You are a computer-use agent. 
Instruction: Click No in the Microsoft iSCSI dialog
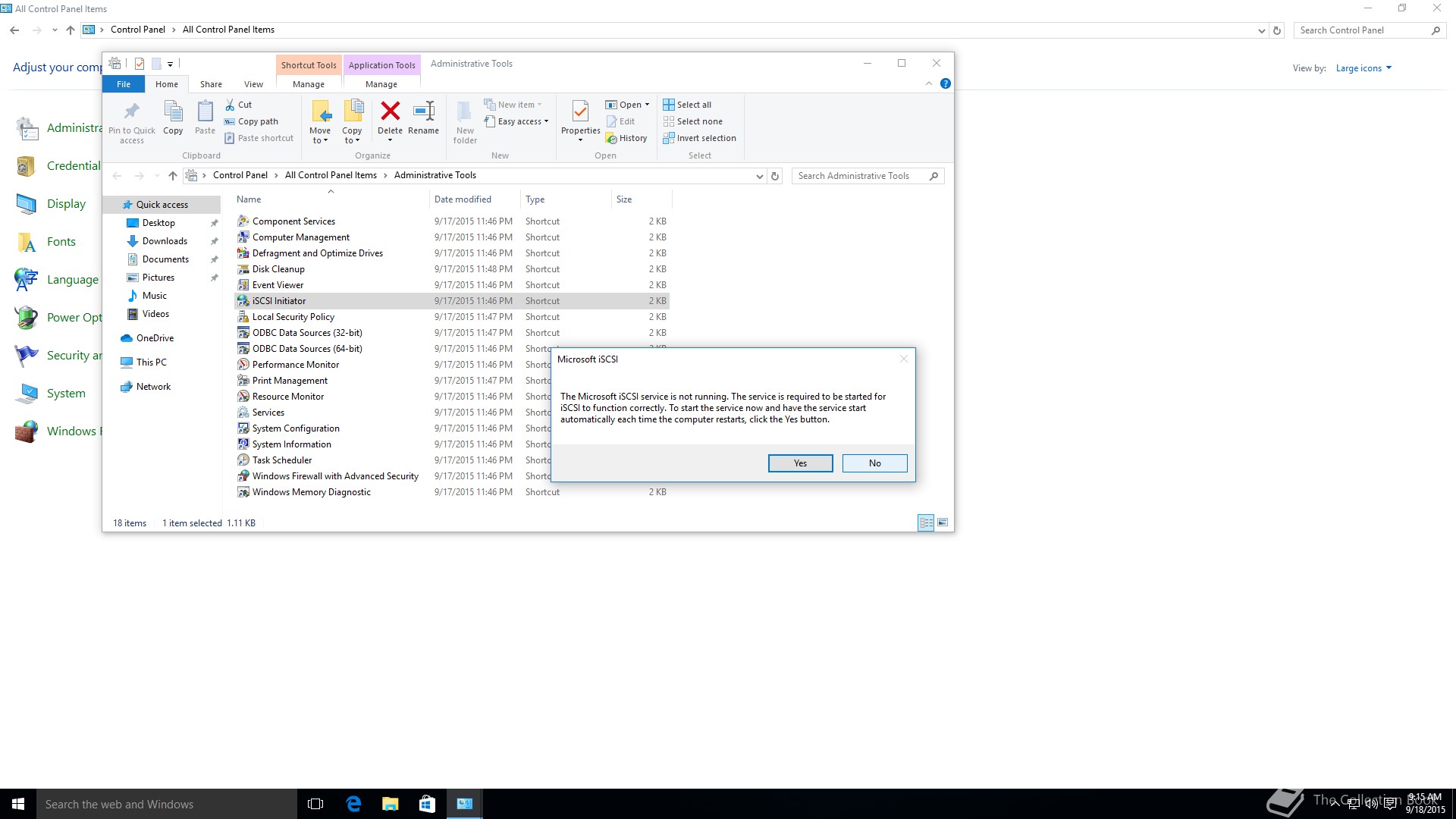pyautogui.click(x=874, y=463)
